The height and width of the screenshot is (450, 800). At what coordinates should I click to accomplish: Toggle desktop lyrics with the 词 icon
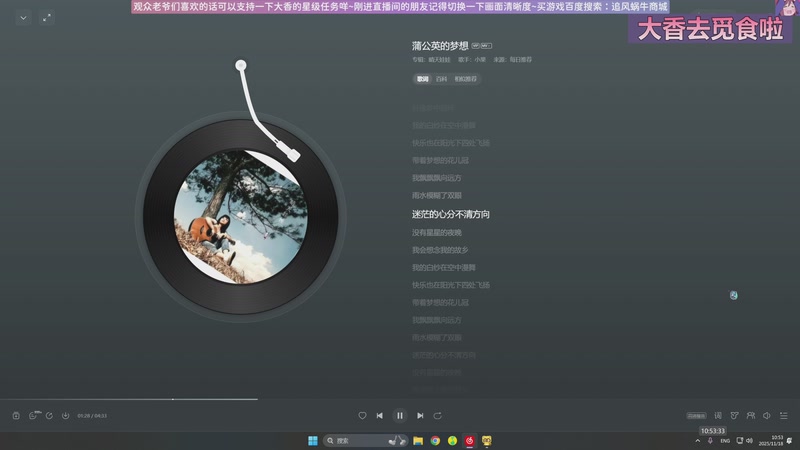tap(718, 415)
